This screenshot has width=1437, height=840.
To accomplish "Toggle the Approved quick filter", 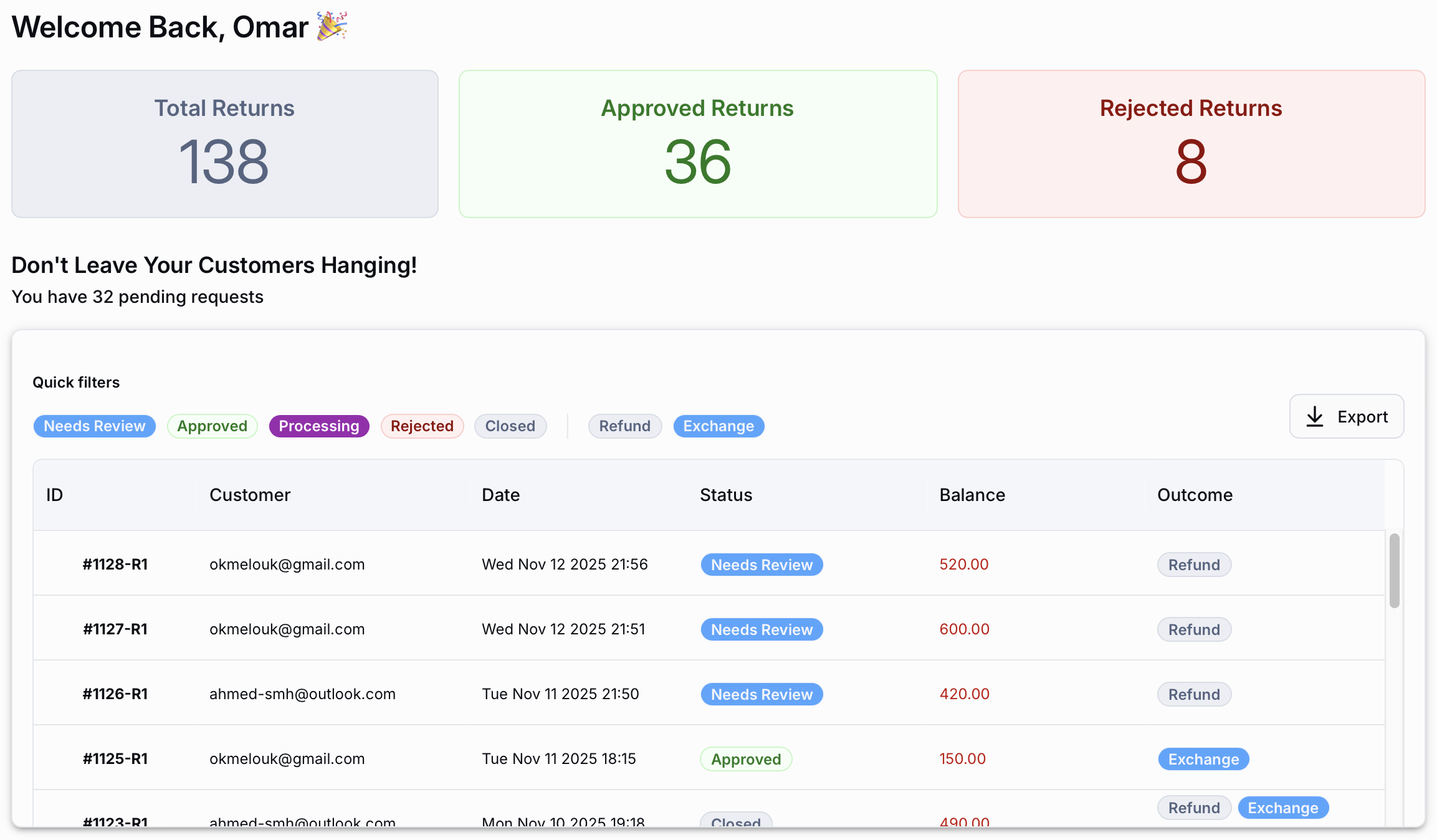I will 212,426.
